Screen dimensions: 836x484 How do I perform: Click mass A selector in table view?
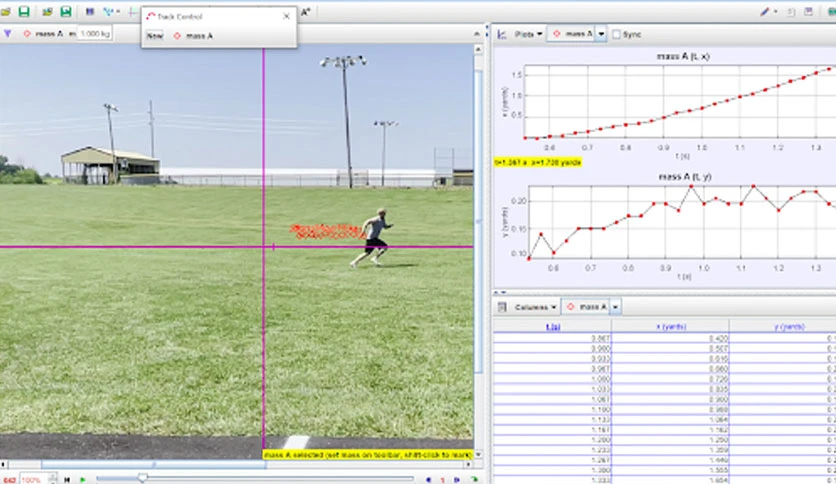(586, 307)
